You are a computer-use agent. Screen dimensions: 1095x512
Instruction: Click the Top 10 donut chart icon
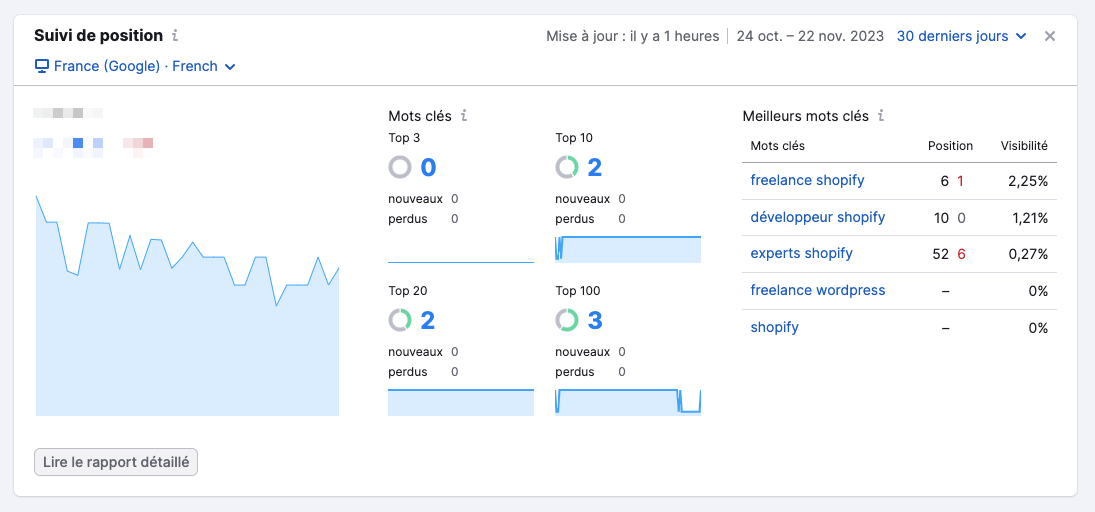click(x=567, y=168)
